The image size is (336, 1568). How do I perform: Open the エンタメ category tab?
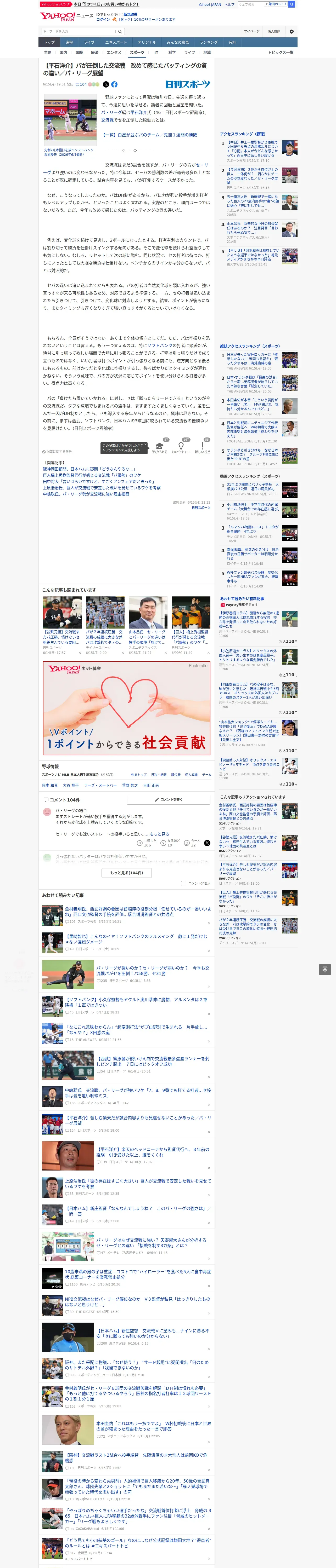pyautogui.click(x=114, y=52)
